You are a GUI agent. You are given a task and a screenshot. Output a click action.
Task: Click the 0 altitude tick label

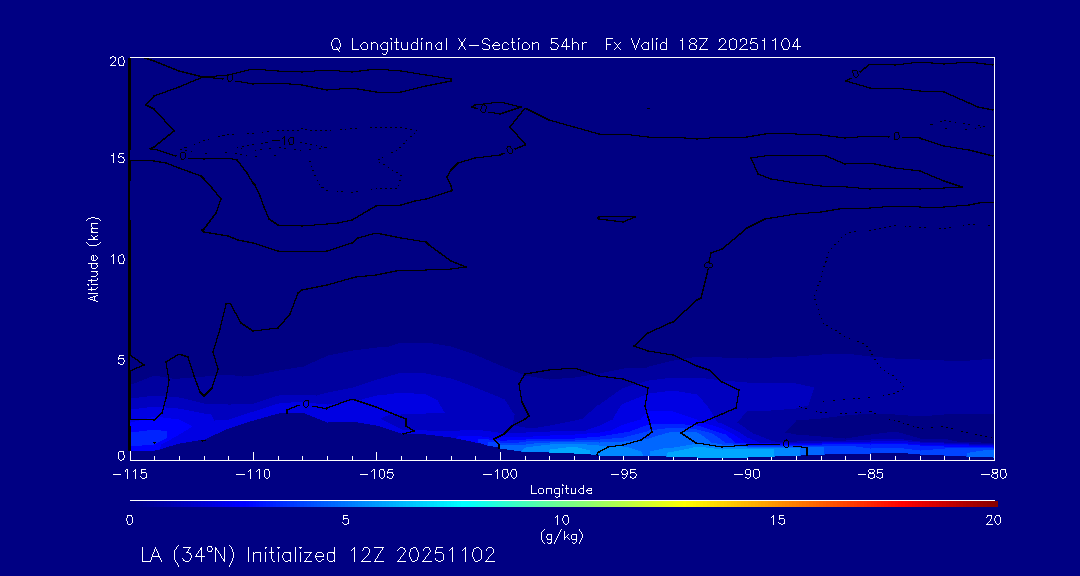tap(121, 455)
